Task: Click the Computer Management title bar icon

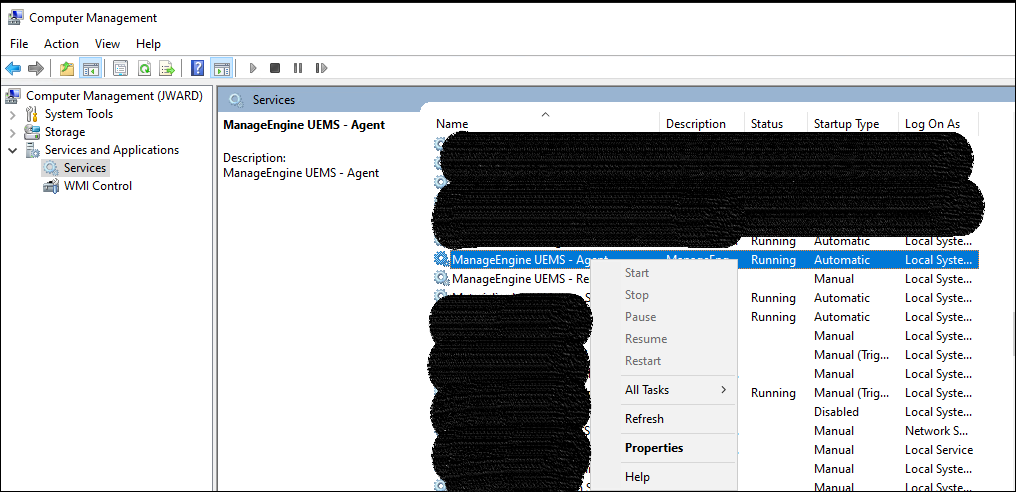Action: 16,18
